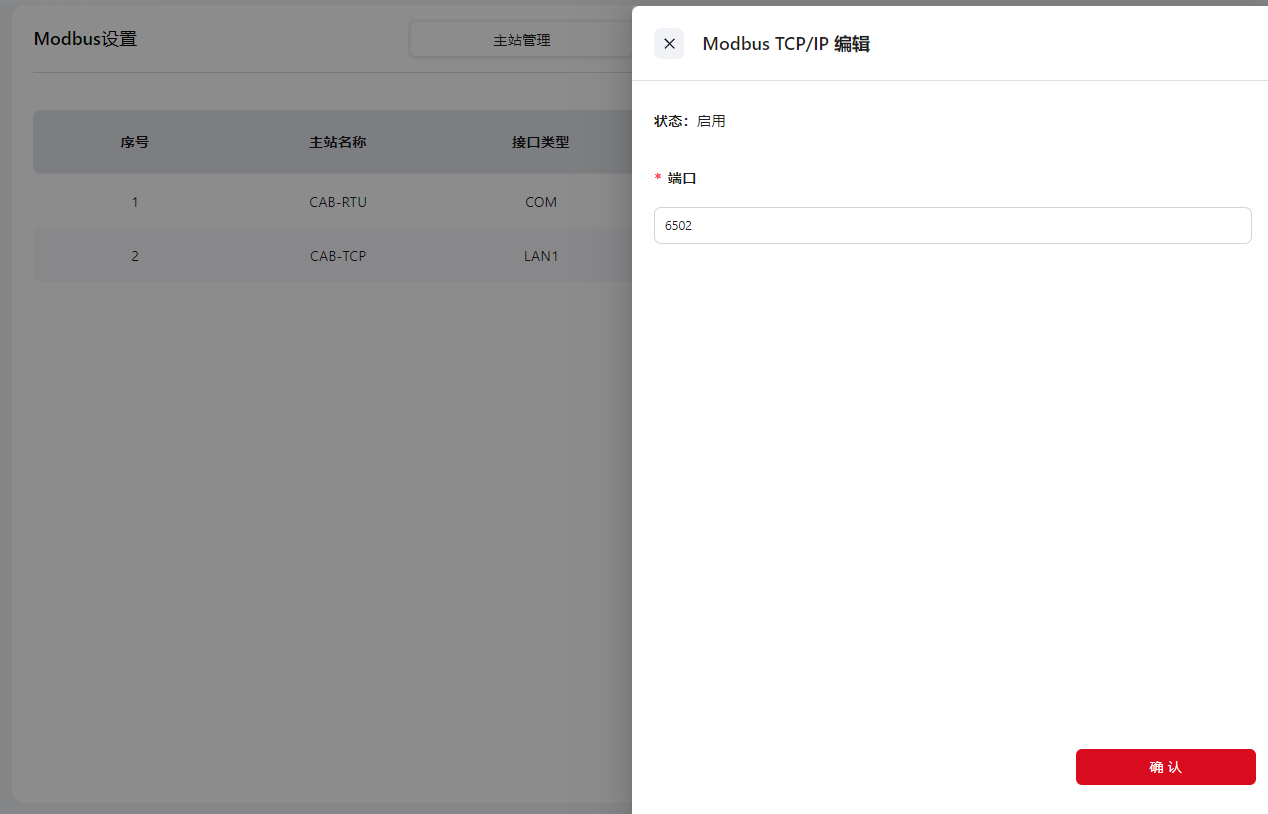Viewport: 1268px width, 814px height.
Task: Click the COM interface type cell
Action: coord(541,202)
